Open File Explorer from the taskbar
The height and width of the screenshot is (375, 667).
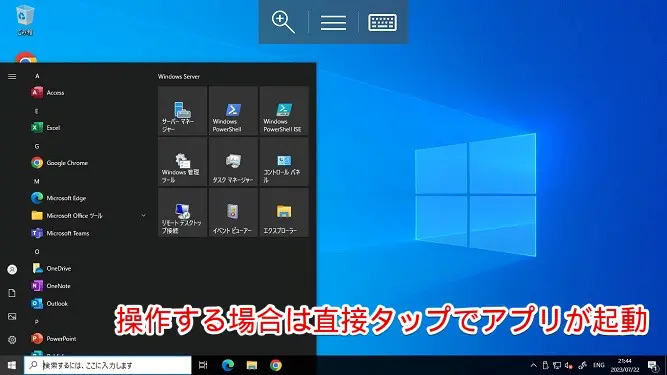252,365
